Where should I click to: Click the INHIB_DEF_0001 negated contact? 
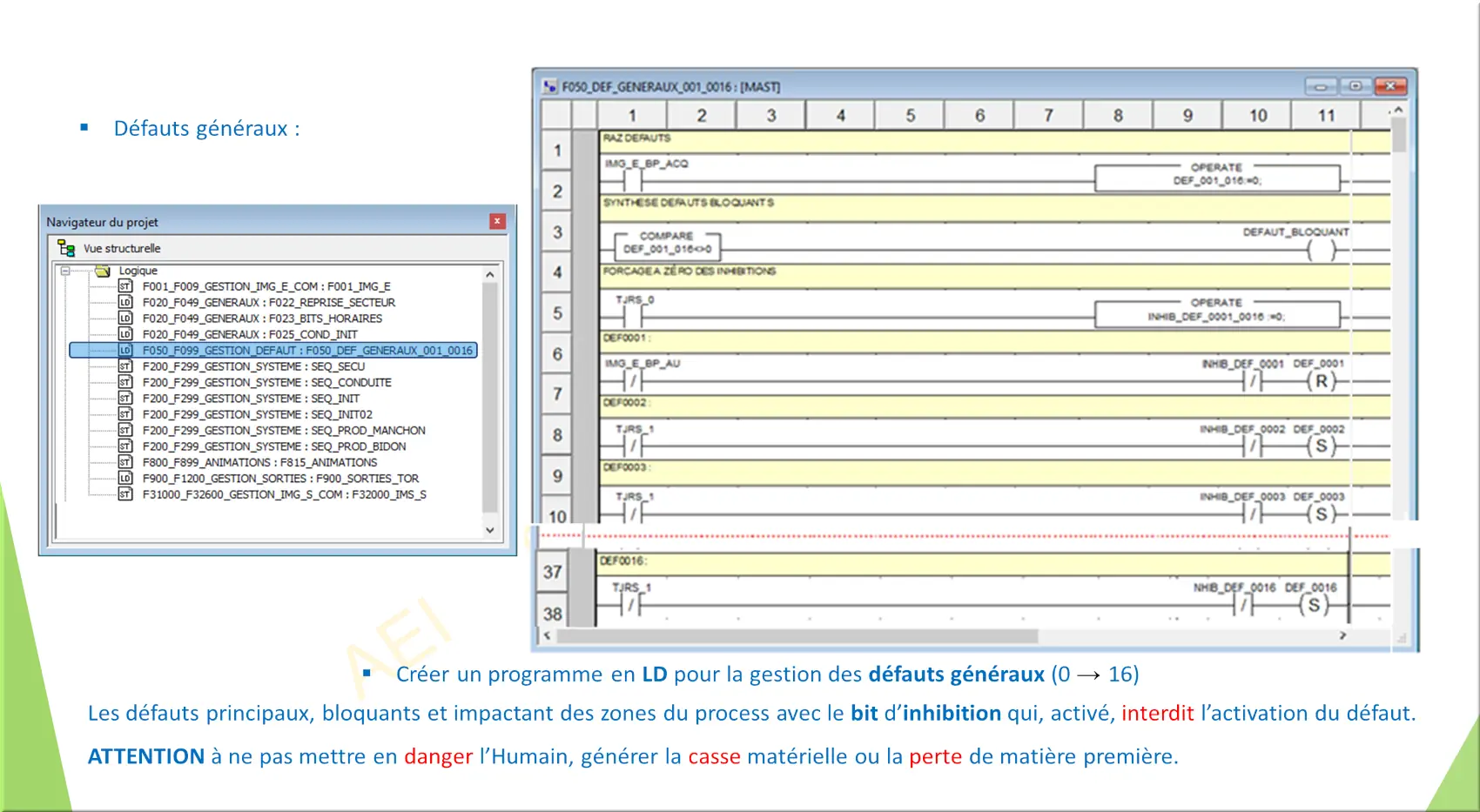[1254, 381]
